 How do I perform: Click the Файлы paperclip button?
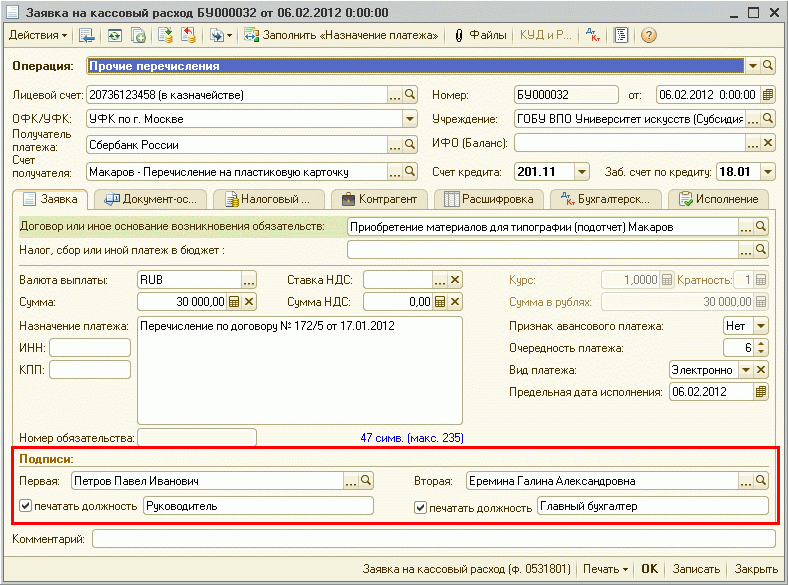[480, 35]
